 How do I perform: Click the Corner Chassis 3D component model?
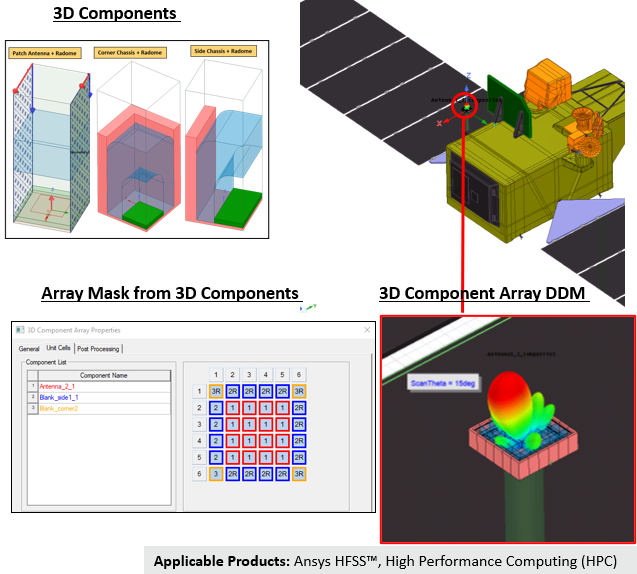coord(139,148)
